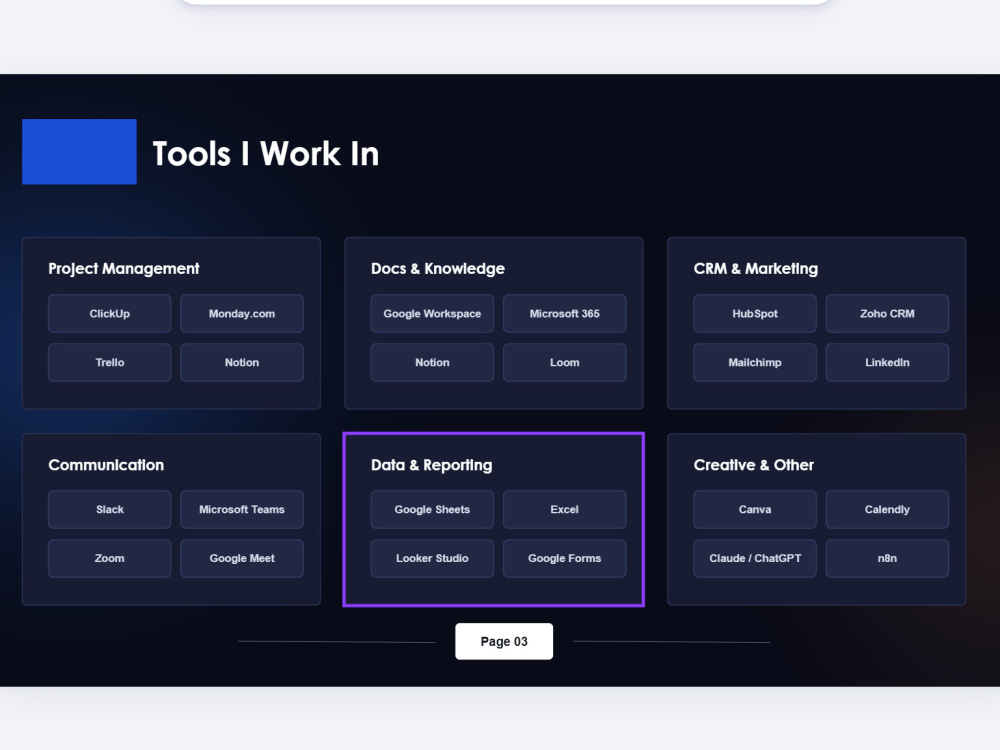Click the Docs & Knowledge card title

click(x=438, y=268)
